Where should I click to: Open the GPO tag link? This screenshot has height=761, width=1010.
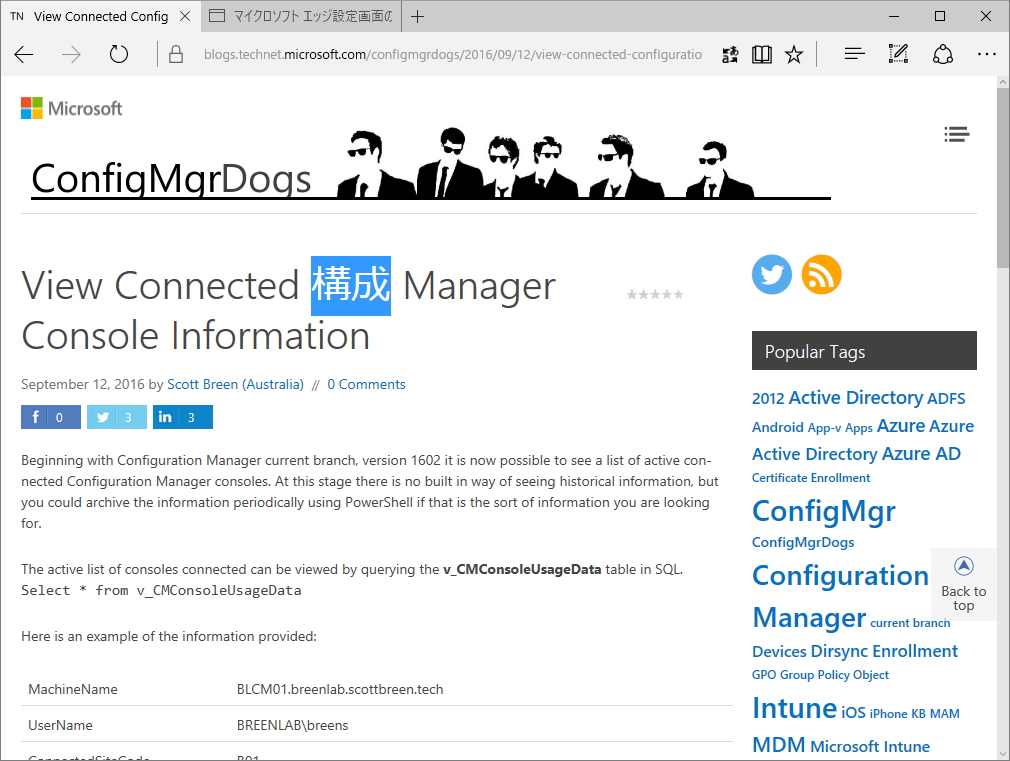pyautogui.click(x=764, y=675)
